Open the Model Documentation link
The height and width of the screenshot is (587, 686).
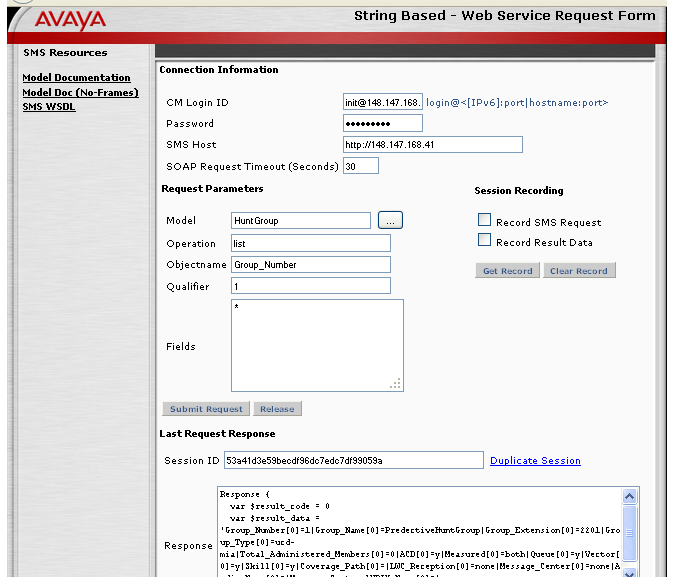[76, 77]
